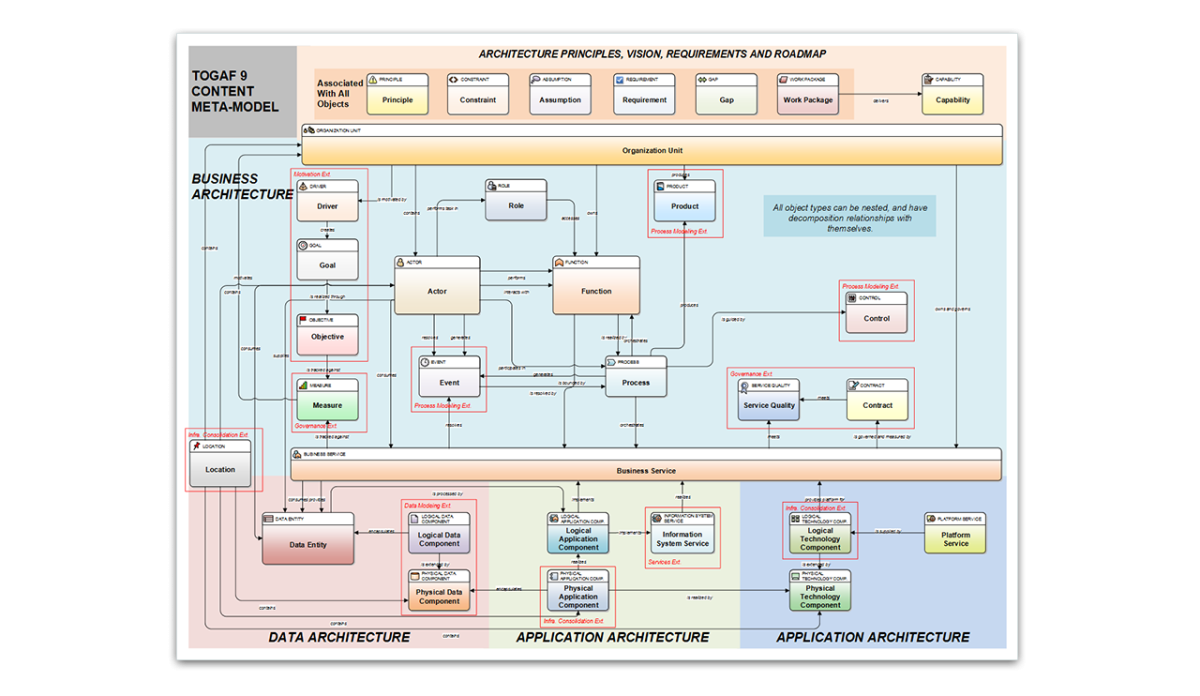
Task: Click the Work Package header's icon
Action: (x=784, y=79)
